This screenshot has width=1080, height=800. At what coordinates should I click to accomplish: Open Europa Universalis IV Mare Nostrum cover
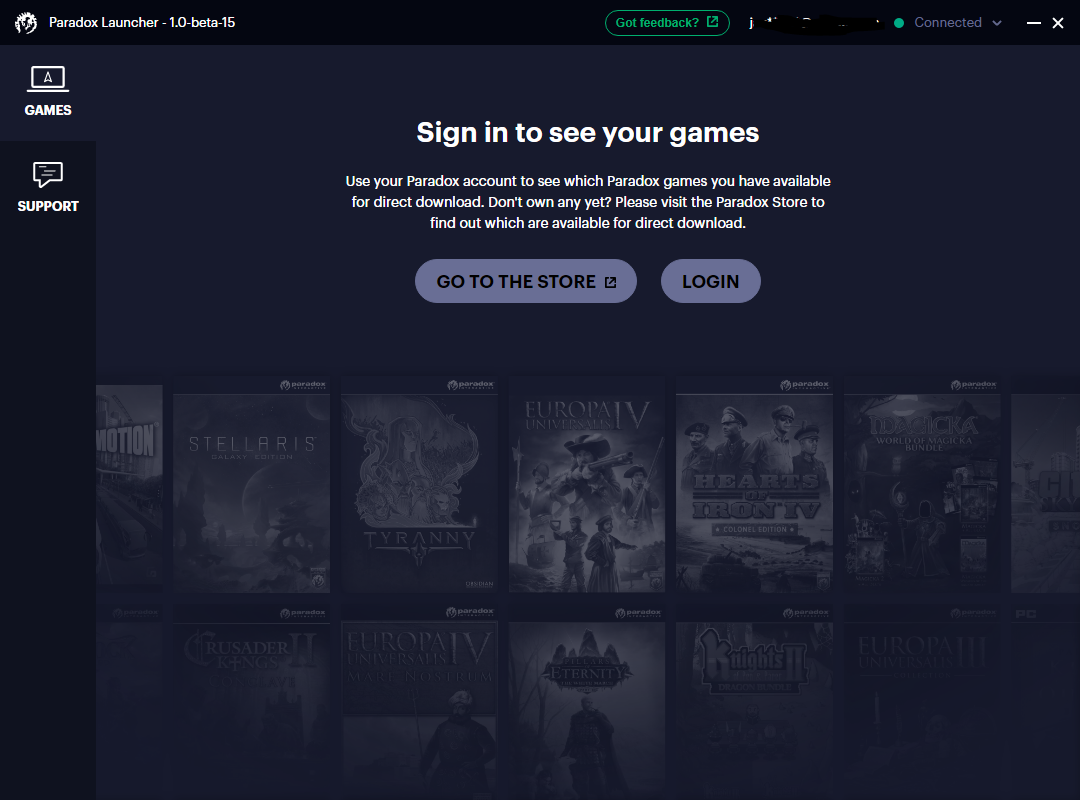(419, 700)
